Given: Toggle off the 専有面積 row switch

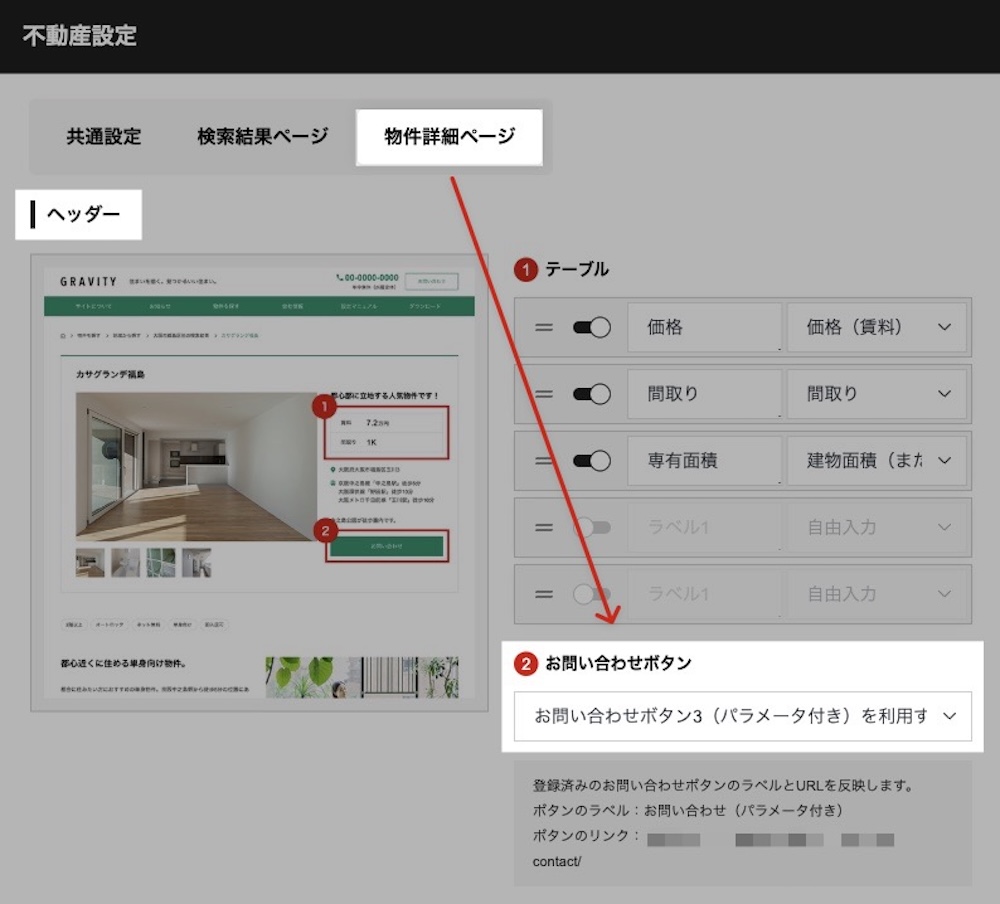Looking at the screenshot, I should [x=592, y=461].
